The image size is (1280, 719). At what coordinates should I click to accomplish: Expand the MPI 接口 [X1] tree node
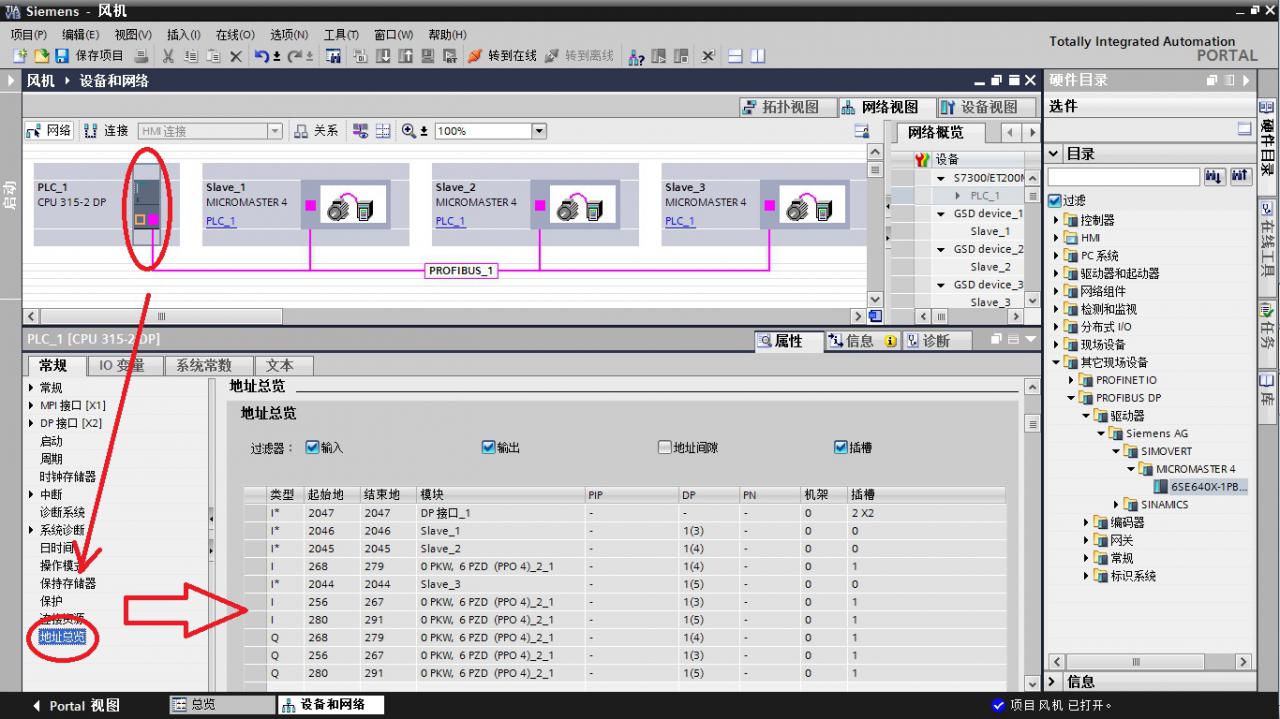click(x=31, y=406)
